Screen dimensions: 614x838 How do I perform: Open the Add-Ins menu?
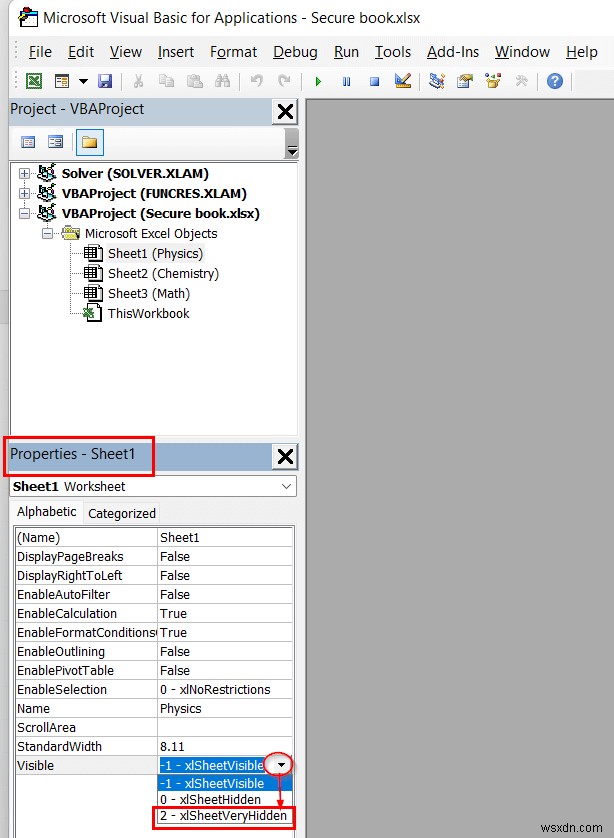point(453,52)
